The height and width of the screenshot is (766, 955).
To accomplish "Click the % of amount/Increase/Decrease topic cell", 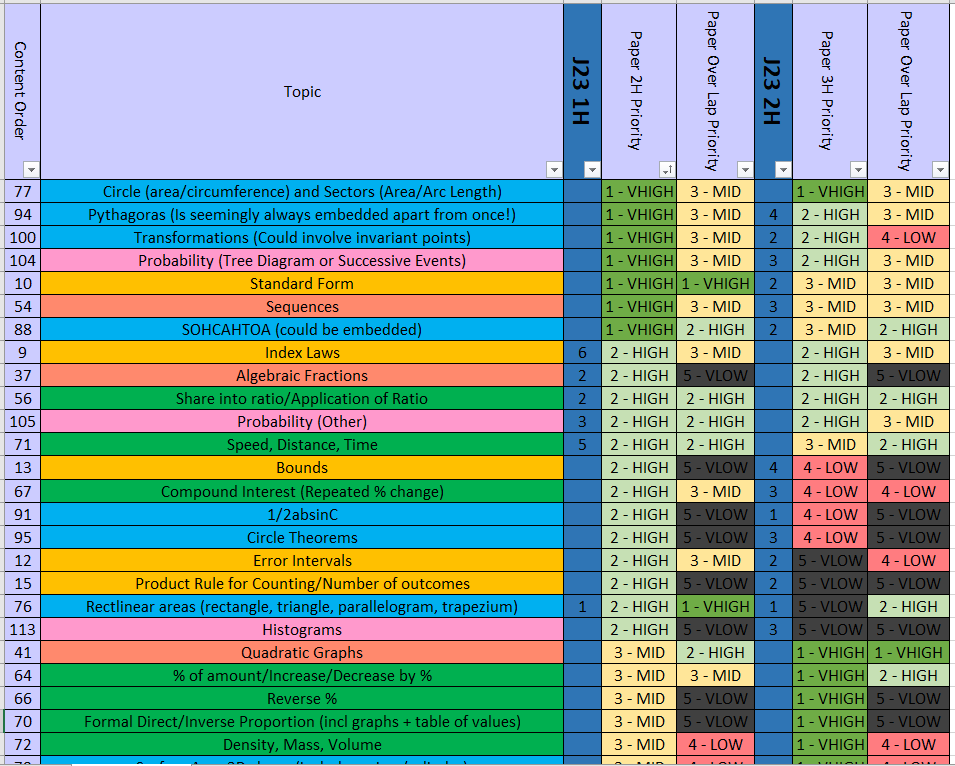I will click(302, 676).
